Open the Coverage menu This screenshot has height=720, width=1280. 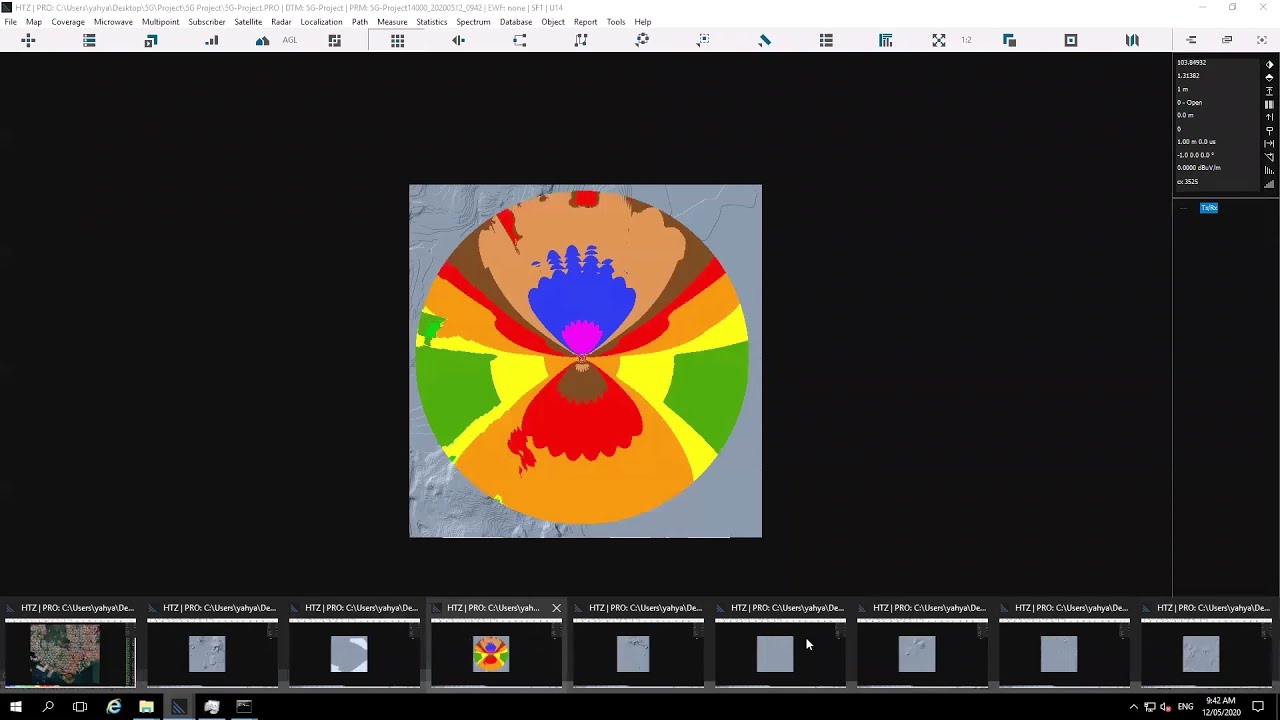pos(68,22)
